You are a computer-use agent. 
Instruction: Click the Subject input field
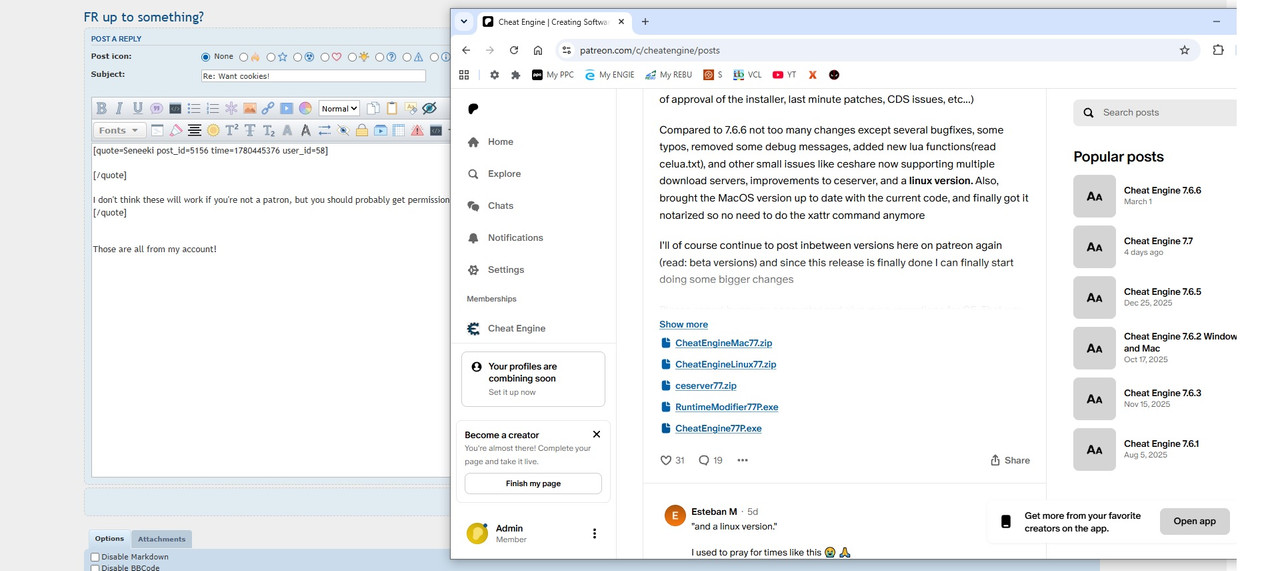(313, 76)
